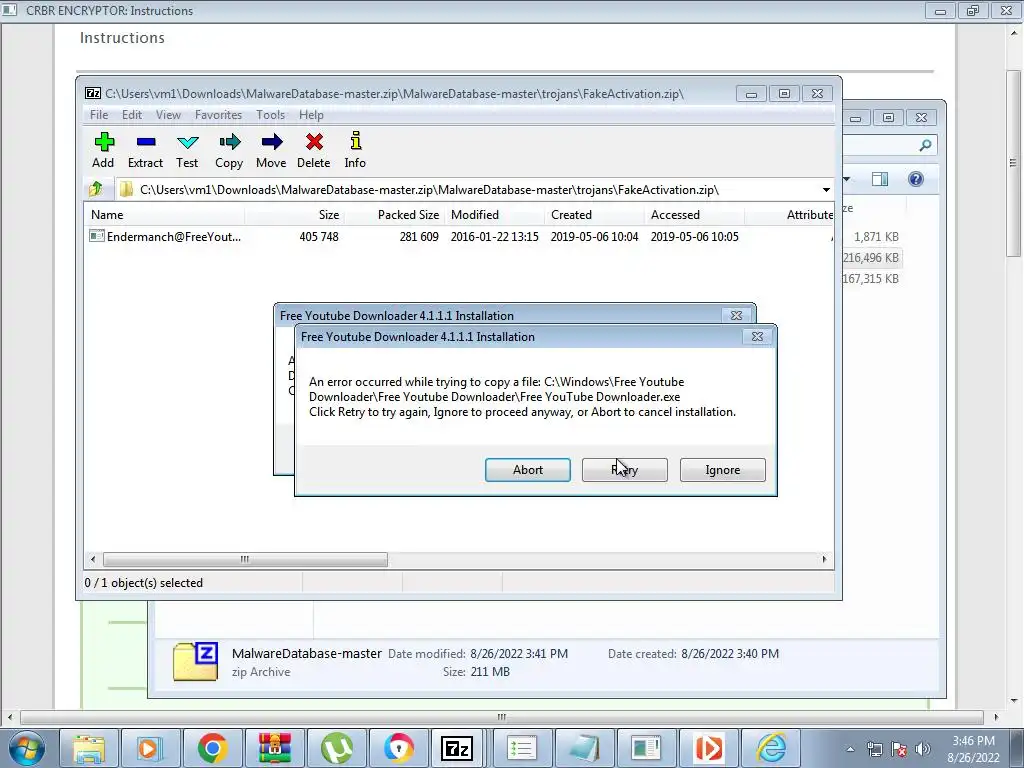Open the Windows Start menu
The width and height of the screenshot is (1024, 768).
(27, 748)
